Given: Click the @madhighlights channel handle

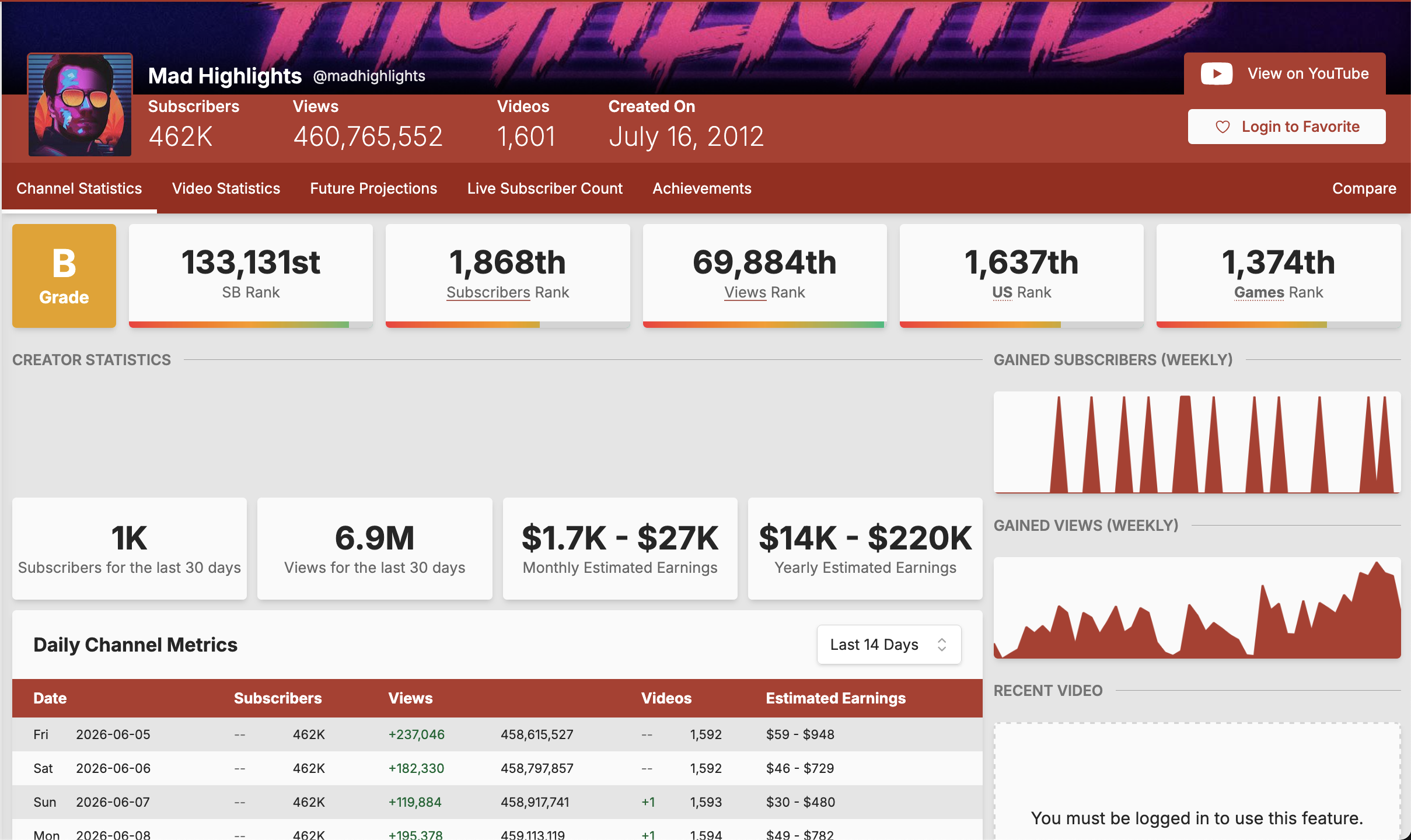Looking at the screenshot, I should point(369,76).
